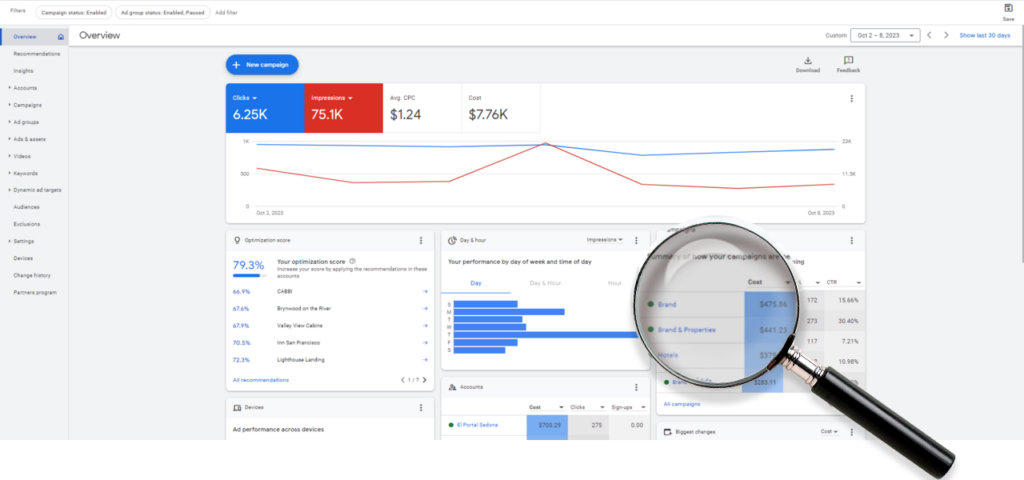Select the Day tab on Day & hour card
Screen dimensions: 1024x480
(476, 283)
